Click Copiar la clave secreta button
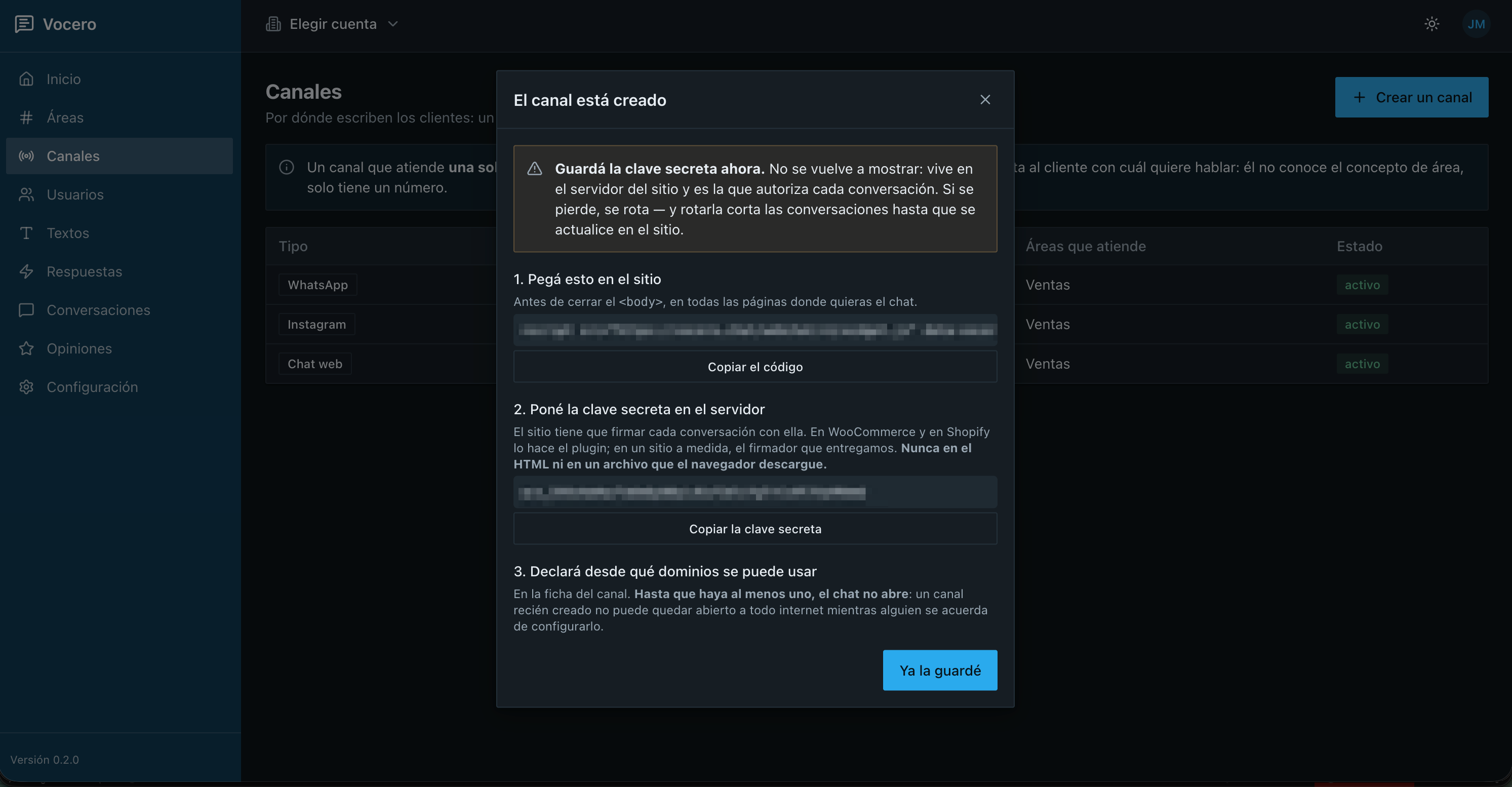This screenshot has height=787, width=1512. tap(755, 529)
